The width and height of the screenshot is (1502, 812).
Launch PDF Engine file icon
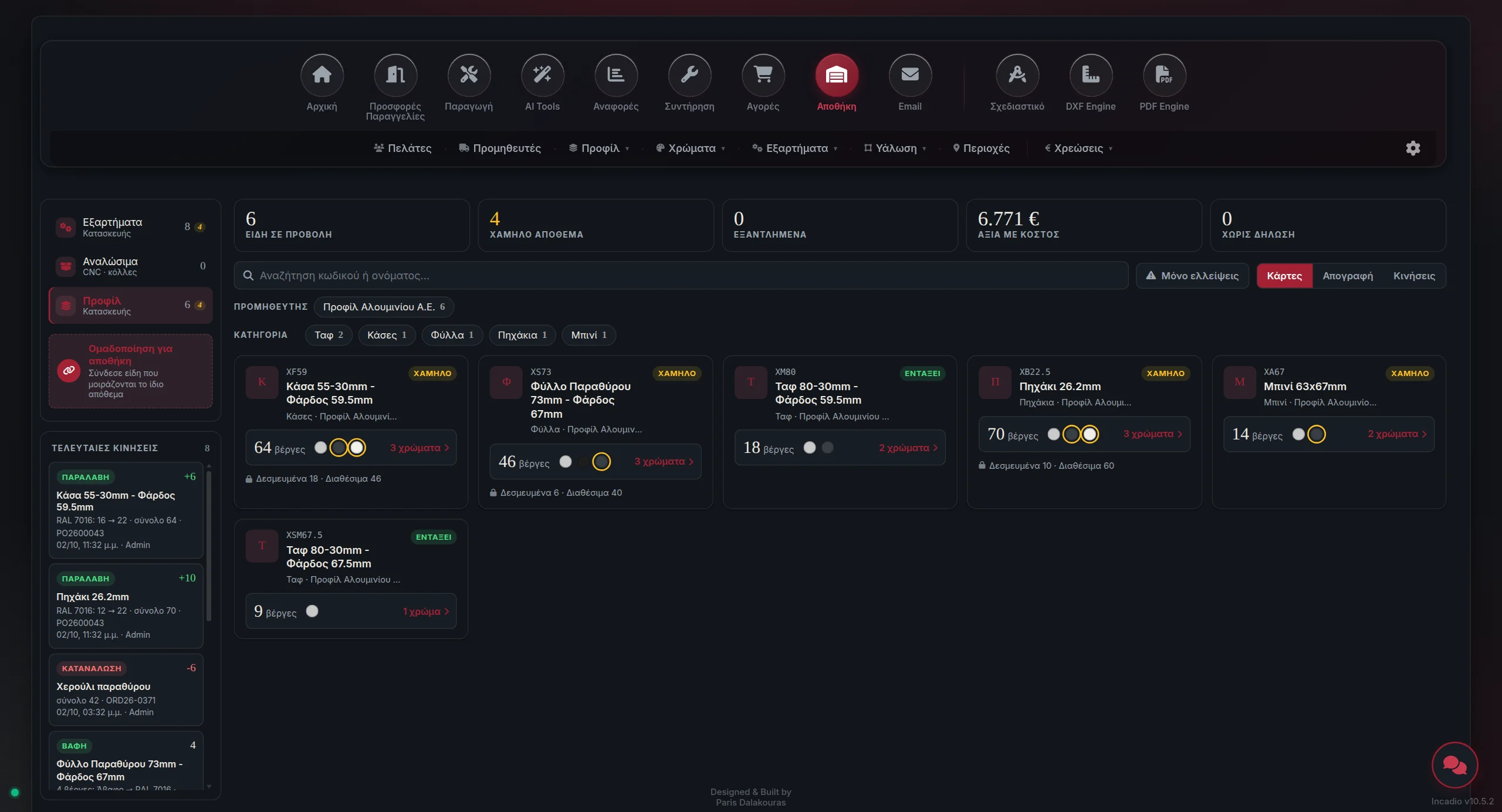pyautogui.click(x=1165, y=75)
